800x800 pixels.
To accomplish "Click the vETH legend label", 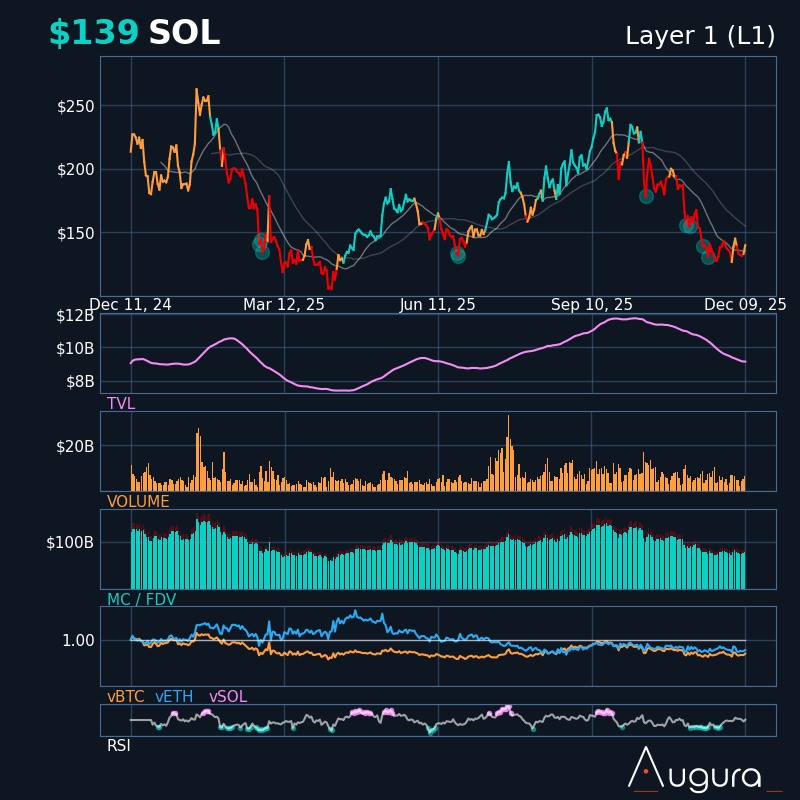I will pos(174,697).
